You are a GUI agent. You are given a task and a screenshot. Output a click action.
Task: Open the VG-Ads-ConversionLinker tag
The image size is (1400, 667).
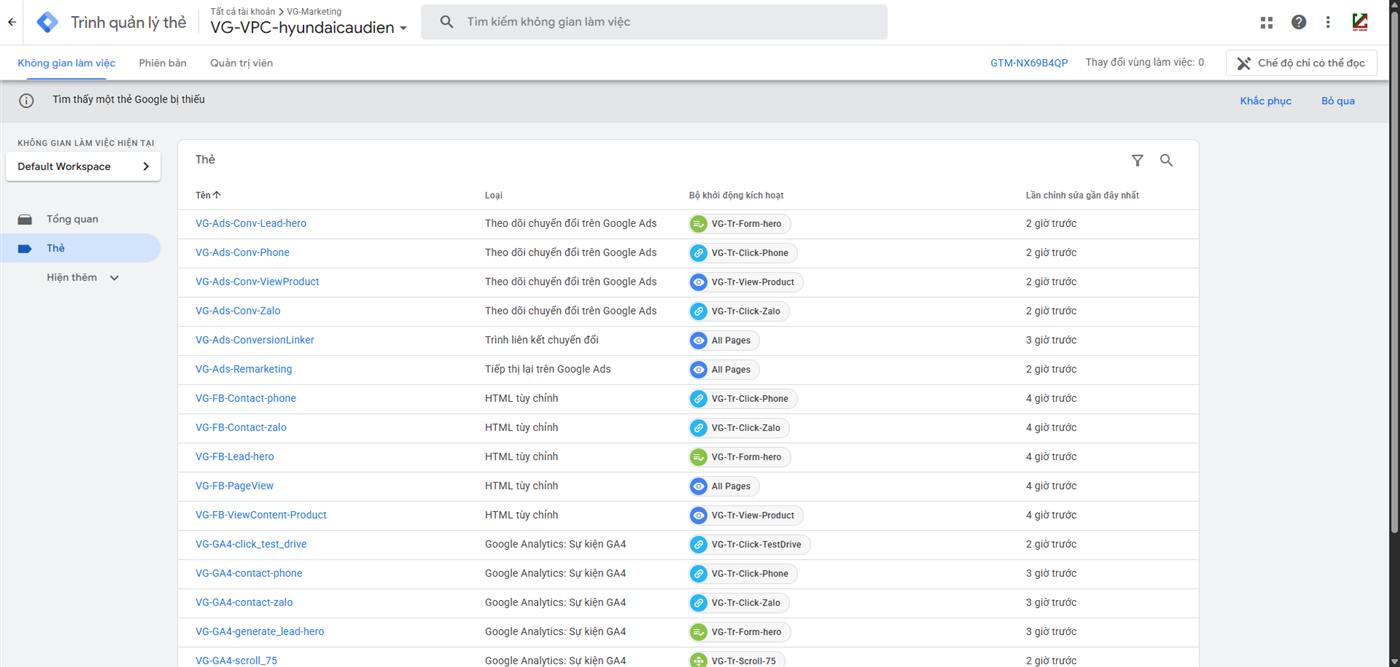255,340
